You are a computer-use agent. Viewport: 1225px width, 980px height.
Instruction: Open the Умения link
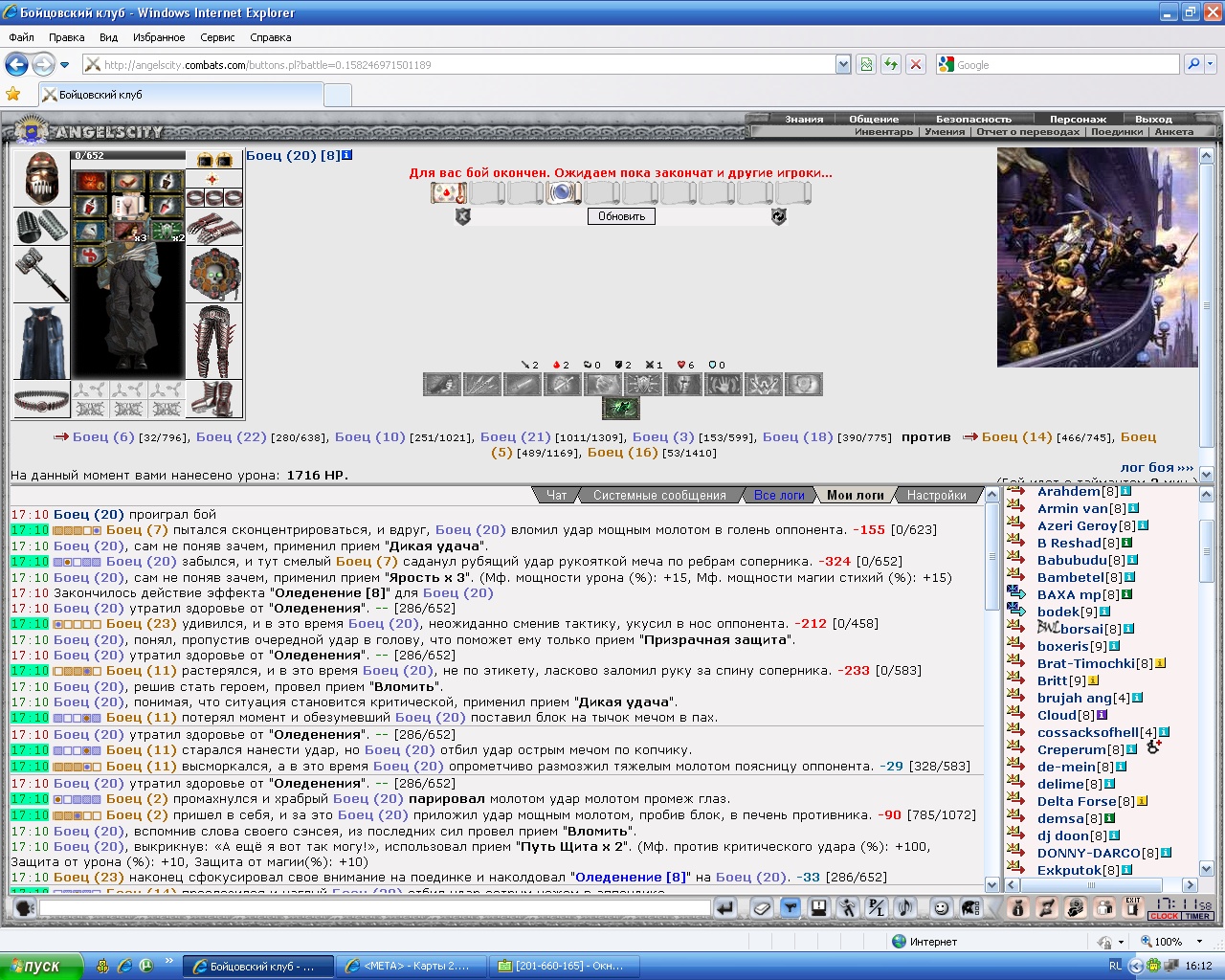click(945, 132)
